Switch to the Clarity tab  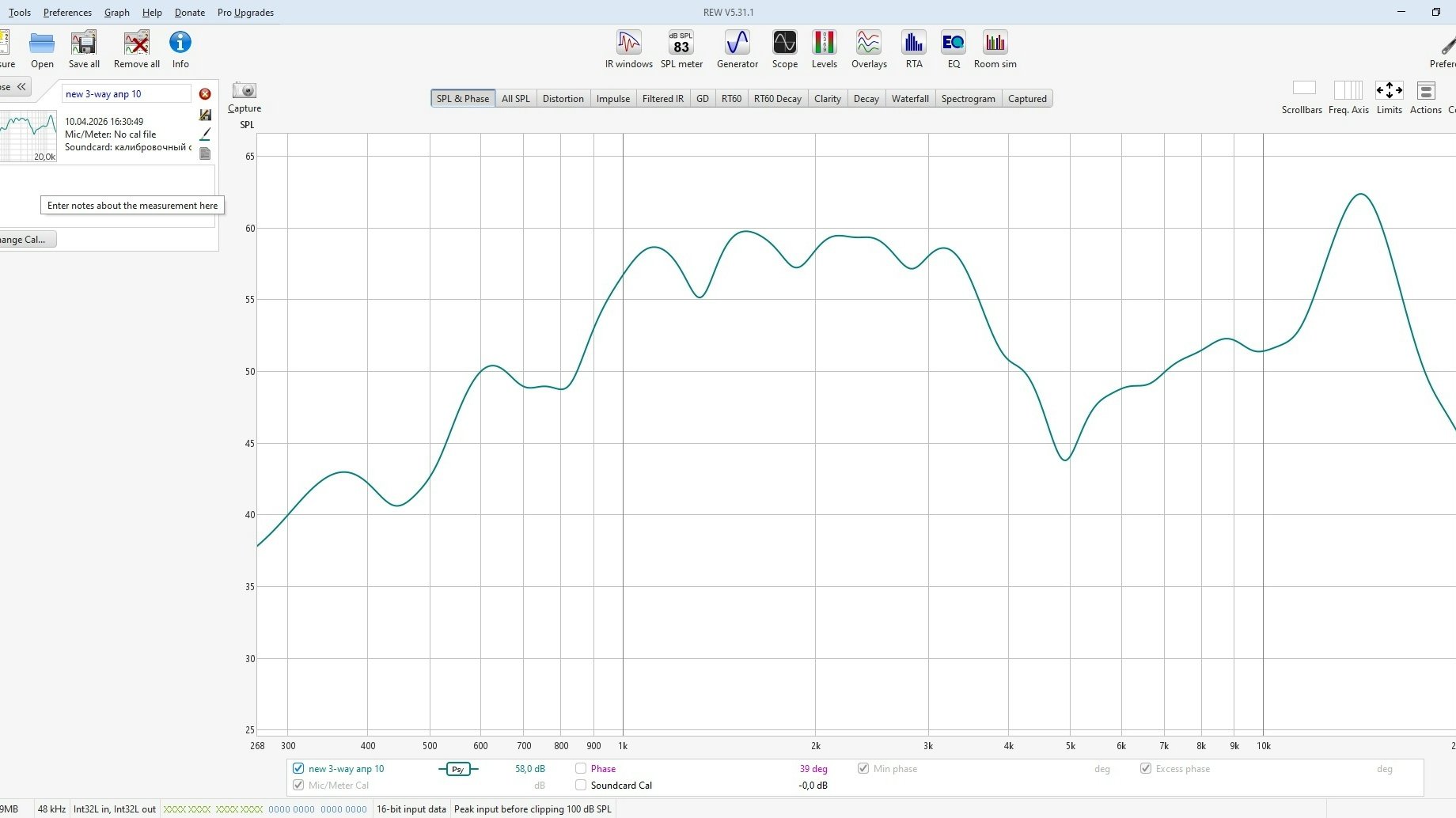[828, 99]
